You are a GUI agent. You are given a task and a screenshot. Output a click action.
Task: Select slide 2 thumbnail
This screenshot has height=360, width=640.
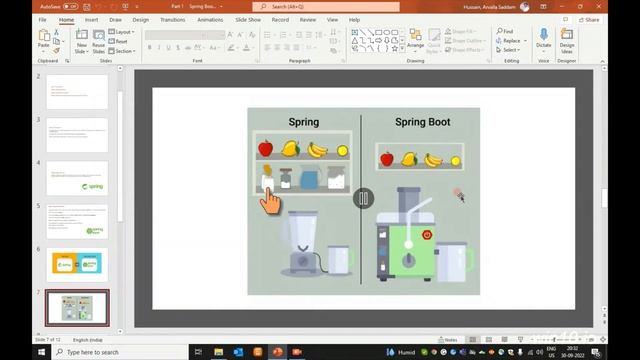coord(77,92)
